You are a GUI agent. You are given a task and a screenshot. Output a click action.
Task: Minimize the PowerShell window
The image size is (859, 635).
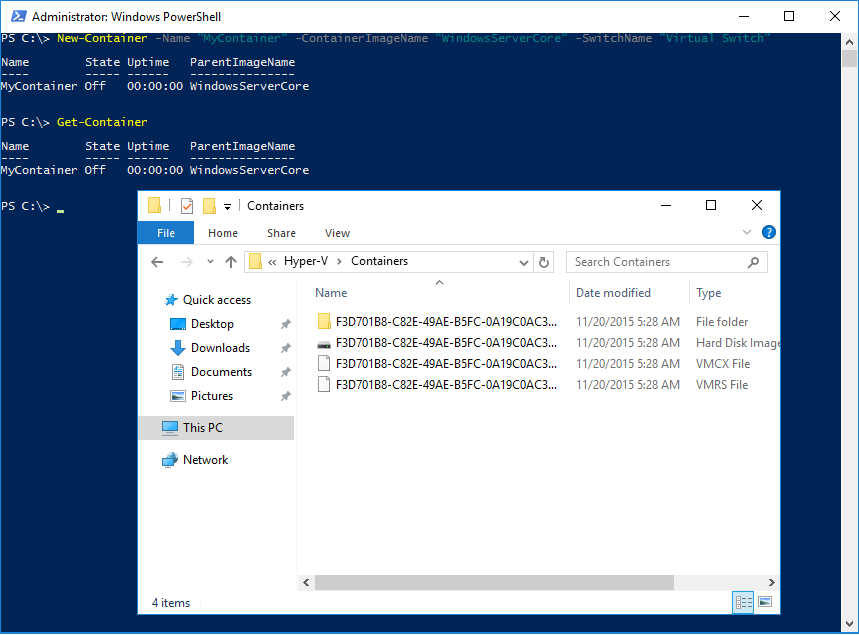click(x=744, y=16)
